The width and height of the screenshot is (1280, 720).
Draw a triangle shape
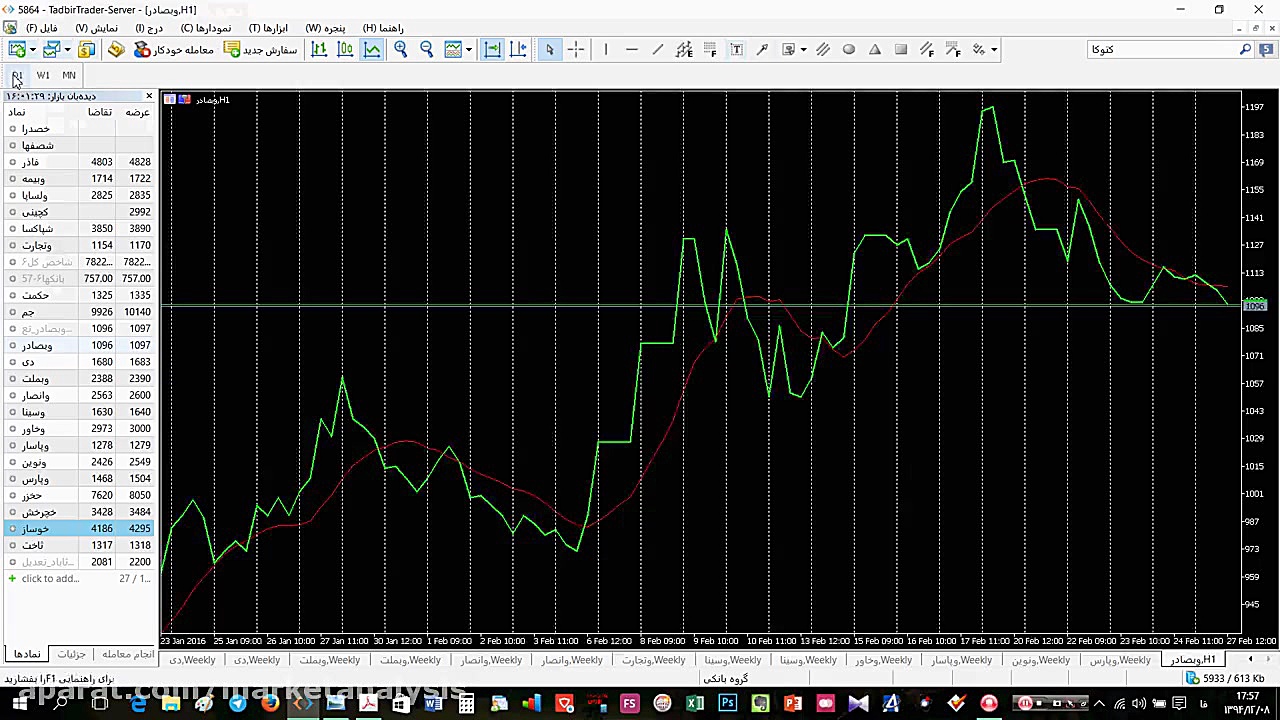(875, 49)
